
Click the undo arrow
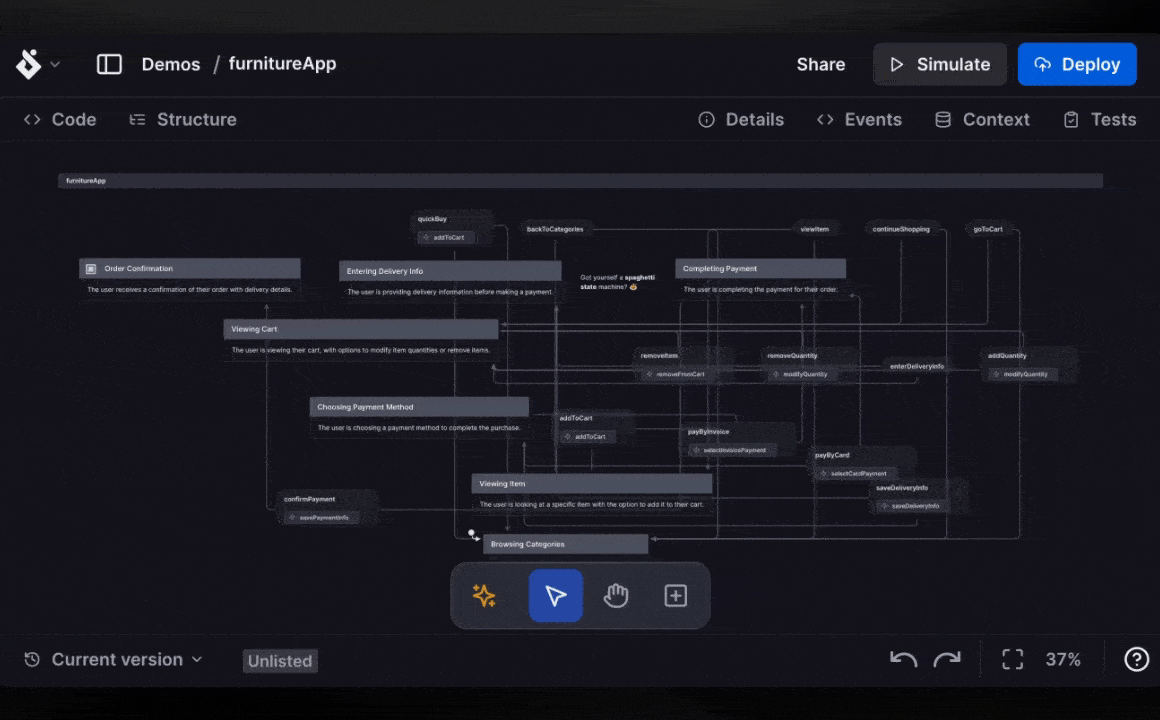tap(902, 659)
